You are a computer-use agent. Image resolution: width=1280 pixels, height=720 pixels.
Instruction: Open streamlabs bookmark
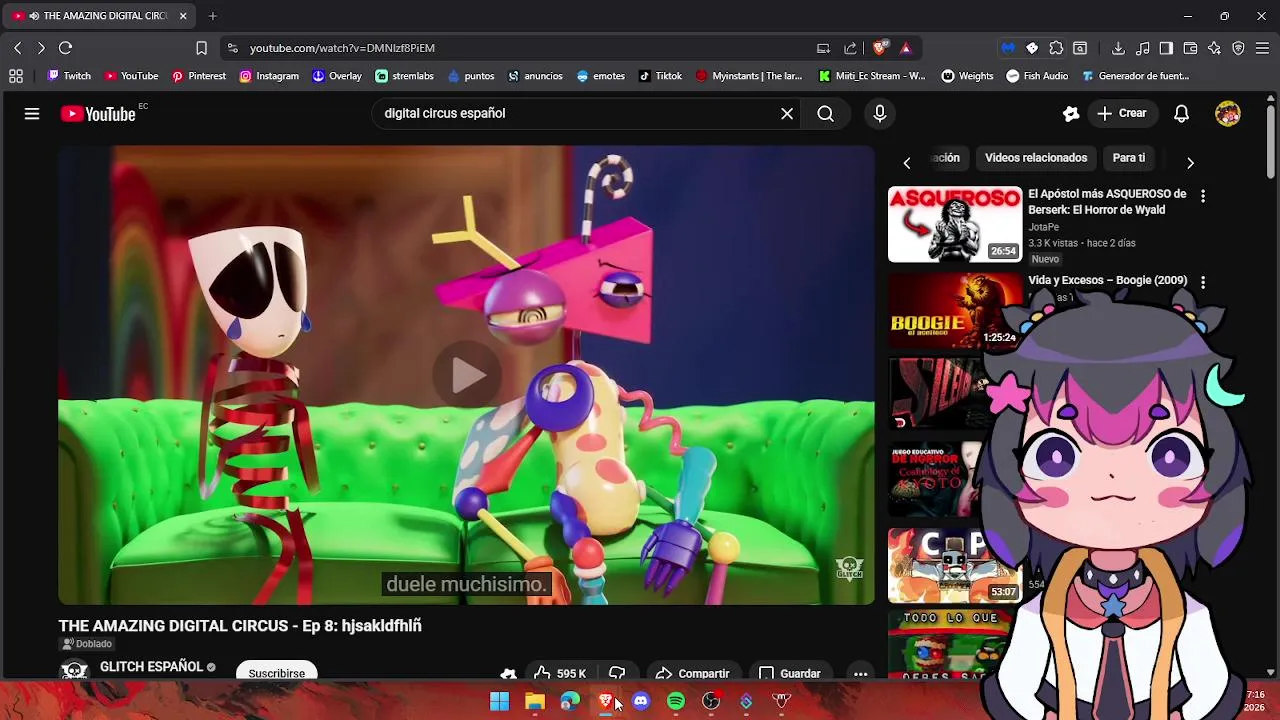[x=404, y=76]
